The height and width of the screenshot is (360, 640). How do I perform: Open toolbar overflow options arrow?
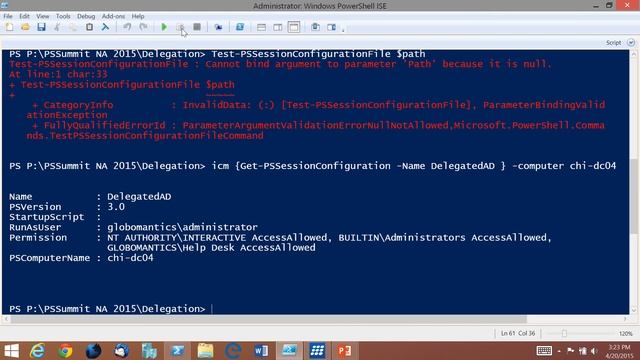coord(343,29)
